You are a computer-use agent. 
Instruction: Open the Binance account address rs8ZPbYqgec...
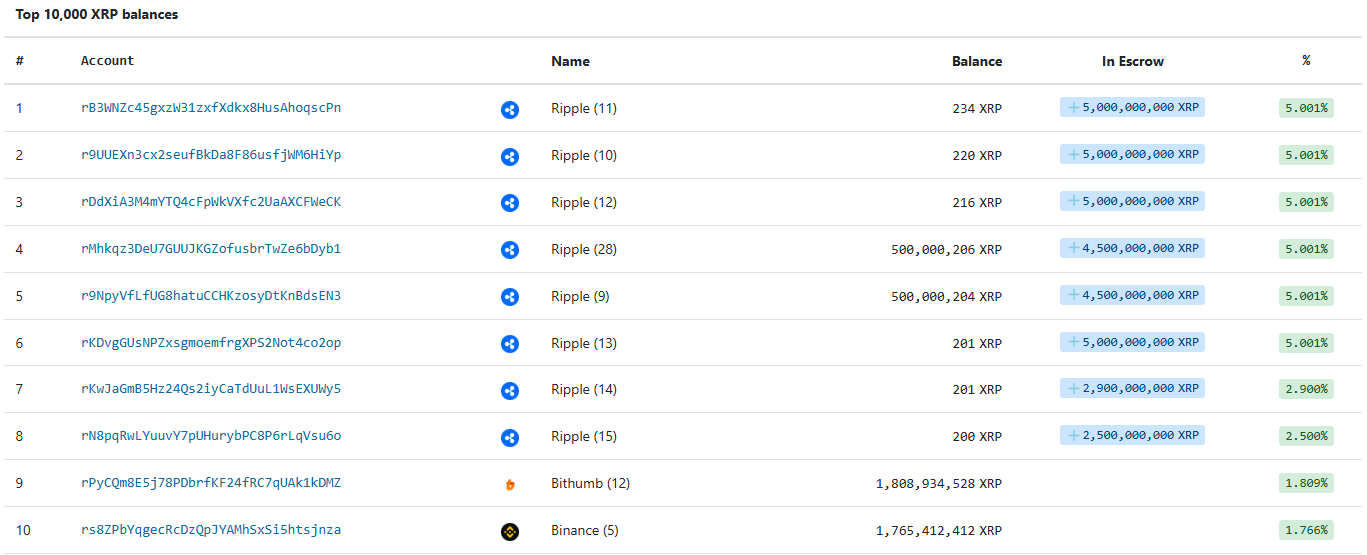click(x=211, y=530)
